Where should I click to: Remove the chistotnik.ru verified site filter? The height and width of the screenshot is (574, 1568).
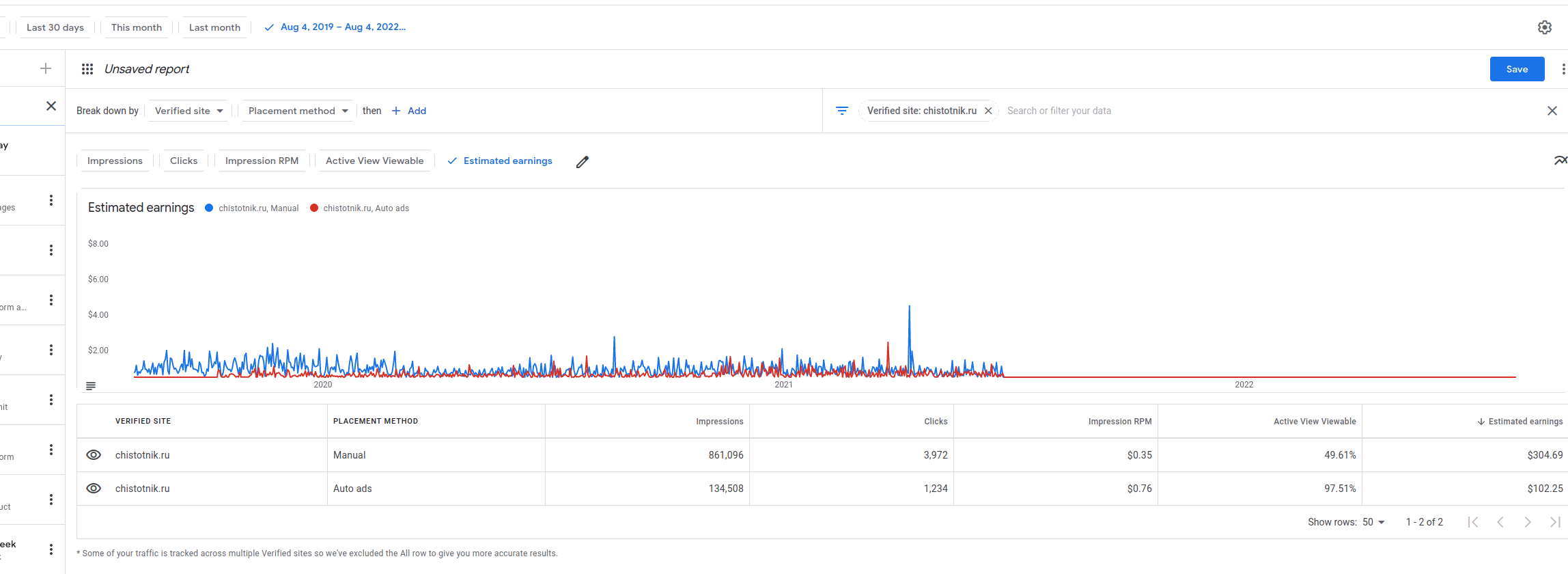(988, 111)
